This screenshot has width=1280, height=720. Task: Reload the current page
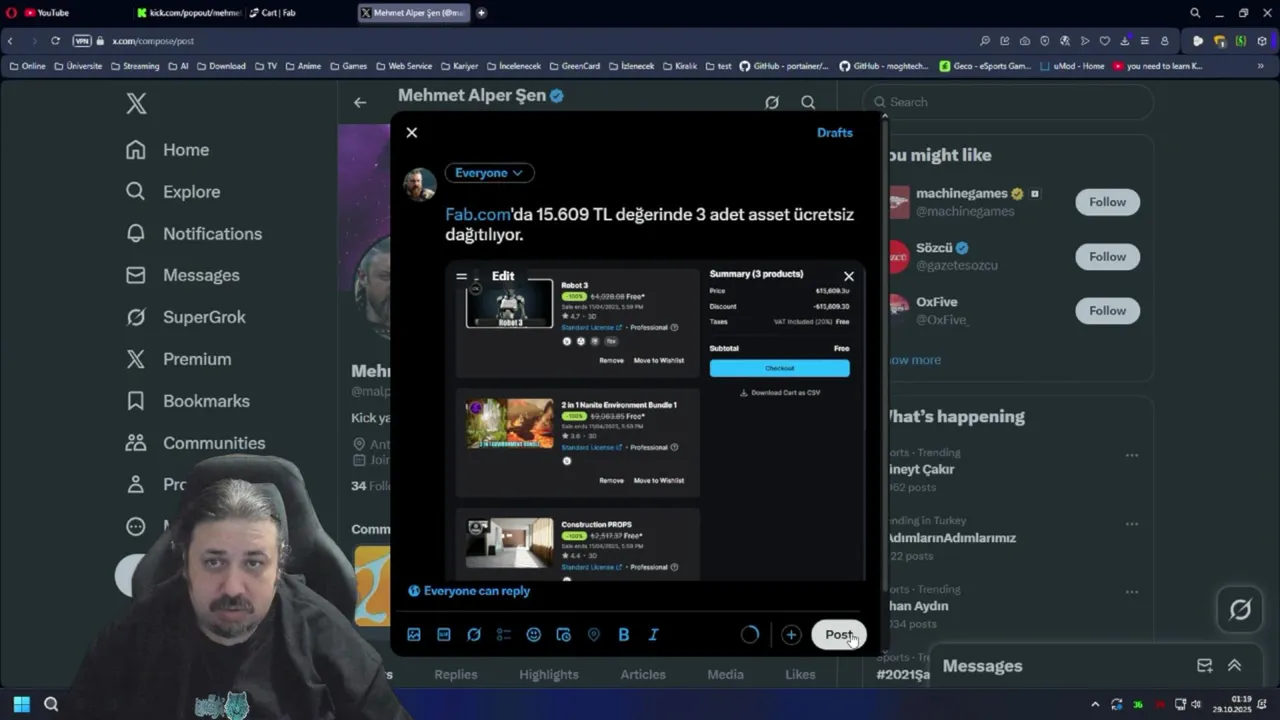pos(55,41)
